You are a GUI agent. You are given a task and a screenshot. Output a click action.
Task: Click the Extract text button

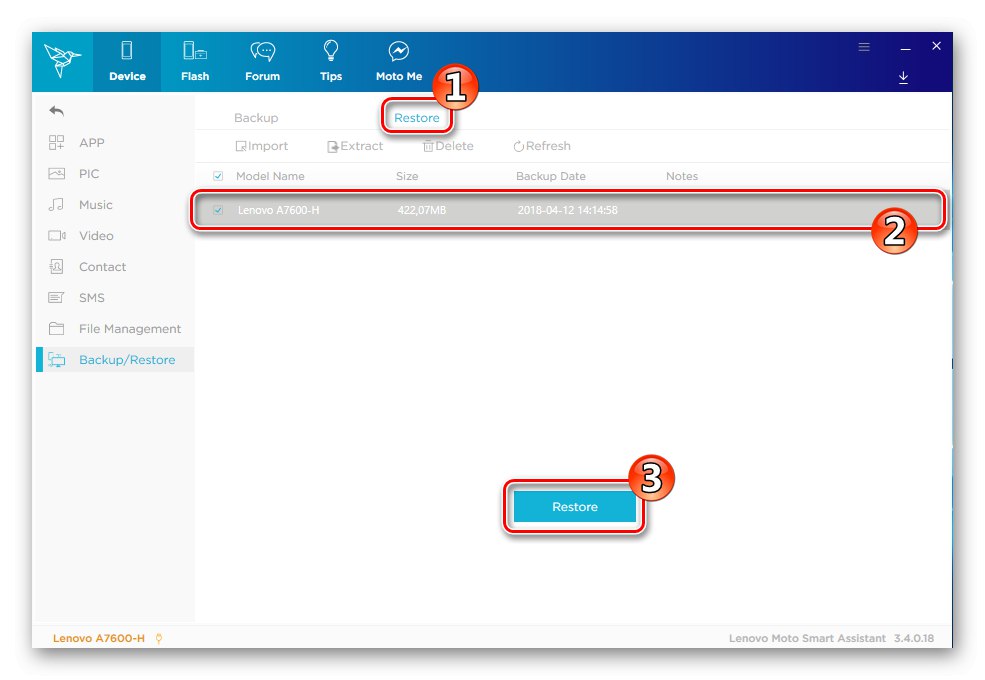(x=362, y=146)
